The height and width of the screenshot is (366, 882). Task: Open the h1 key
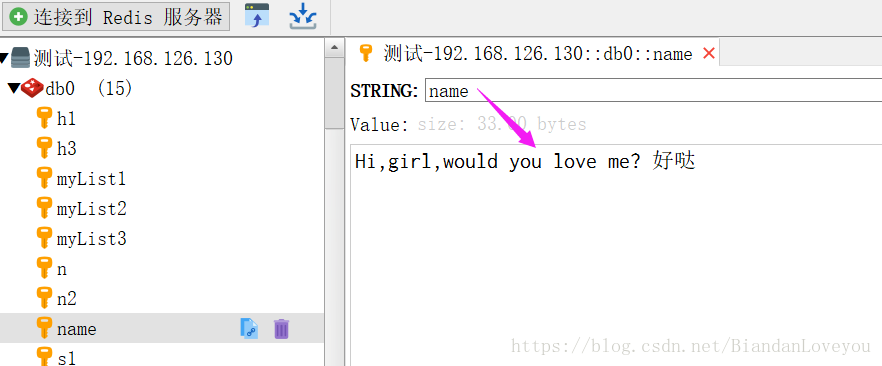tap(66, 119)
